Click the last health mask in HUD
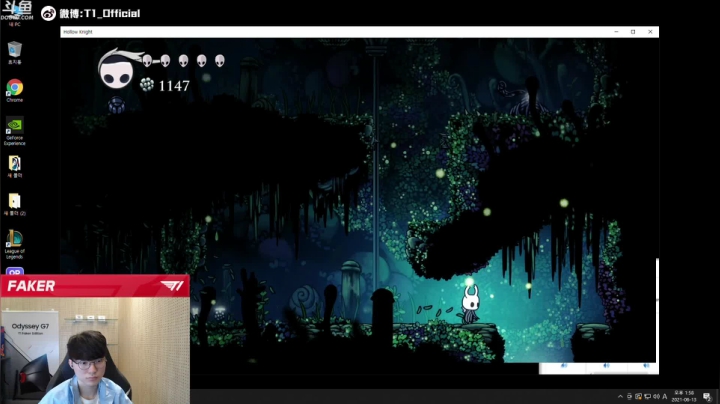Screen dimensions: 720x404 tap(220, 61)
